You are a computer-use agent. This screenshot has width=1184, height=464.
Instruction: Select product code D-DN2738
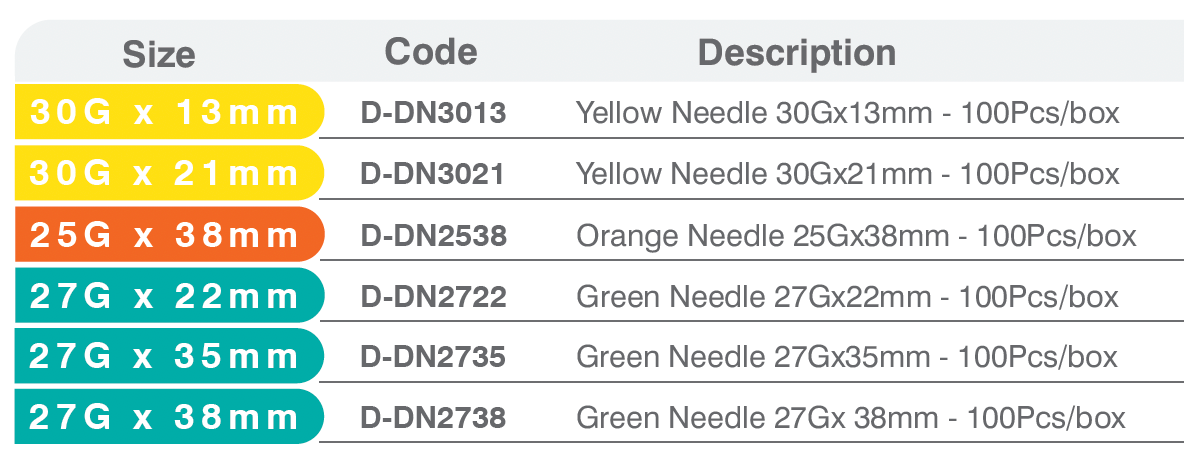(x=433, y=418)
